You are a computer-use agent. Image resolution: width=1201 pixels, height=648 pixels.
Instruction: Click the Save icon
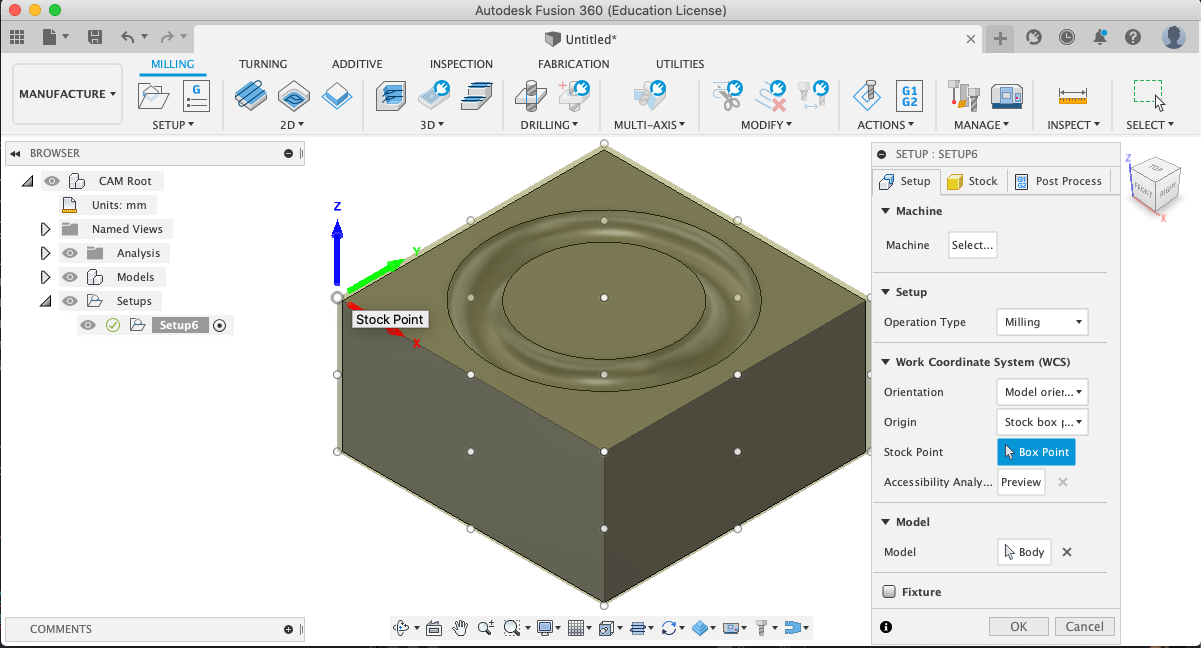[95, 37]
